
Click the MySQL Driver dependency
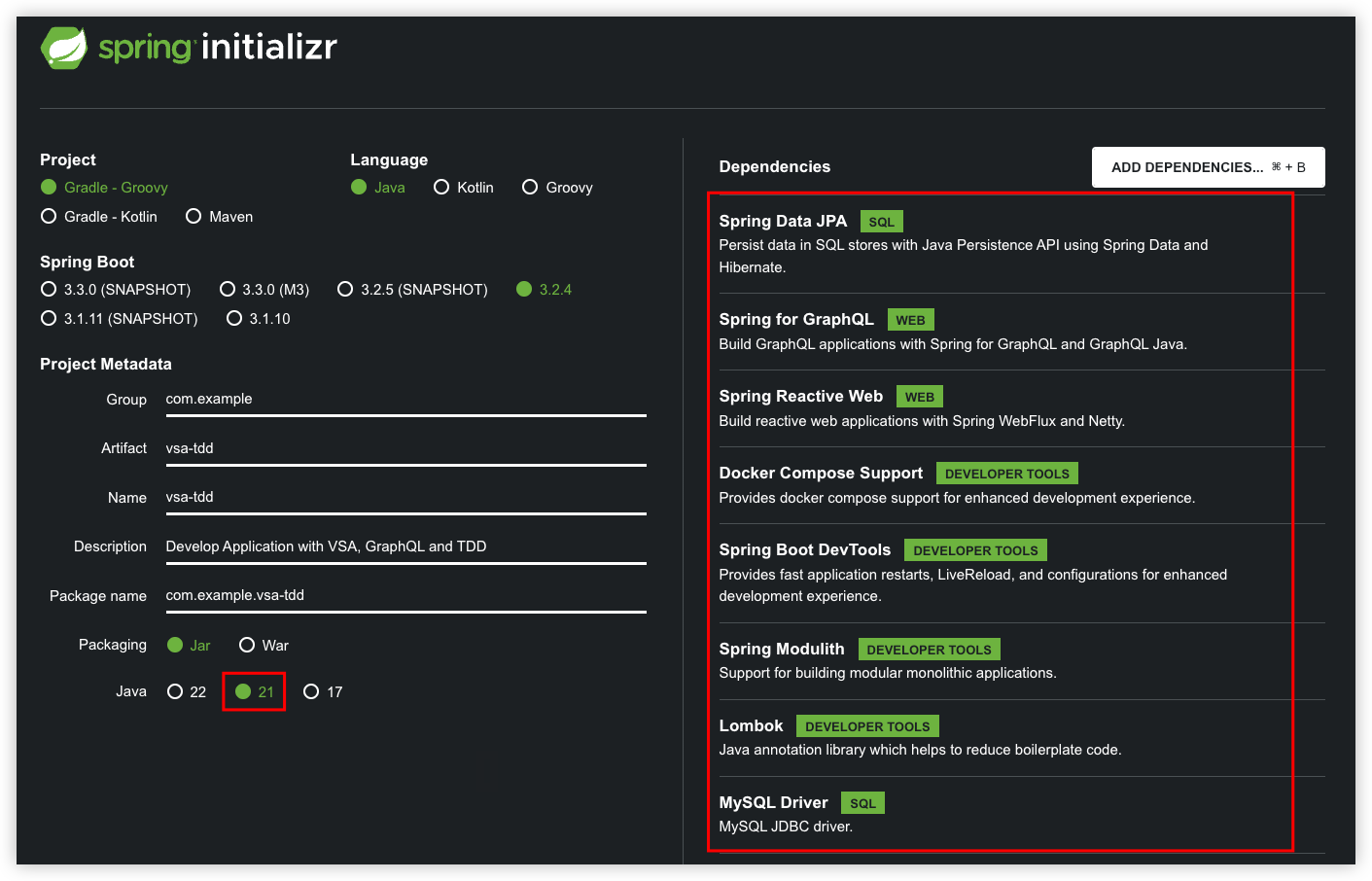coord(1021,815)
